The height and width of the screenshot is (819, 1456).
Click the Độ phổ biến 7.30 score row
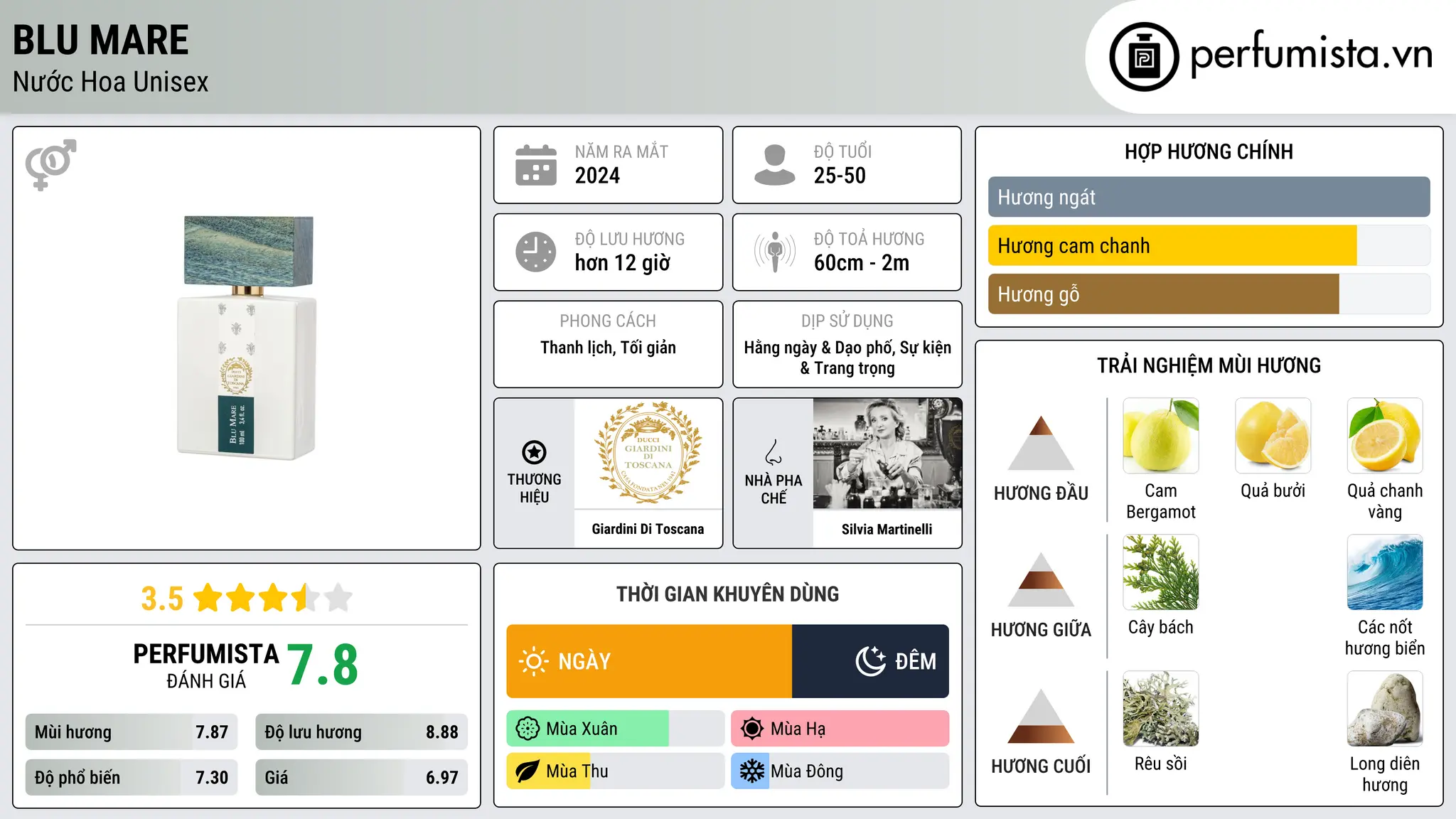(132, 778)
